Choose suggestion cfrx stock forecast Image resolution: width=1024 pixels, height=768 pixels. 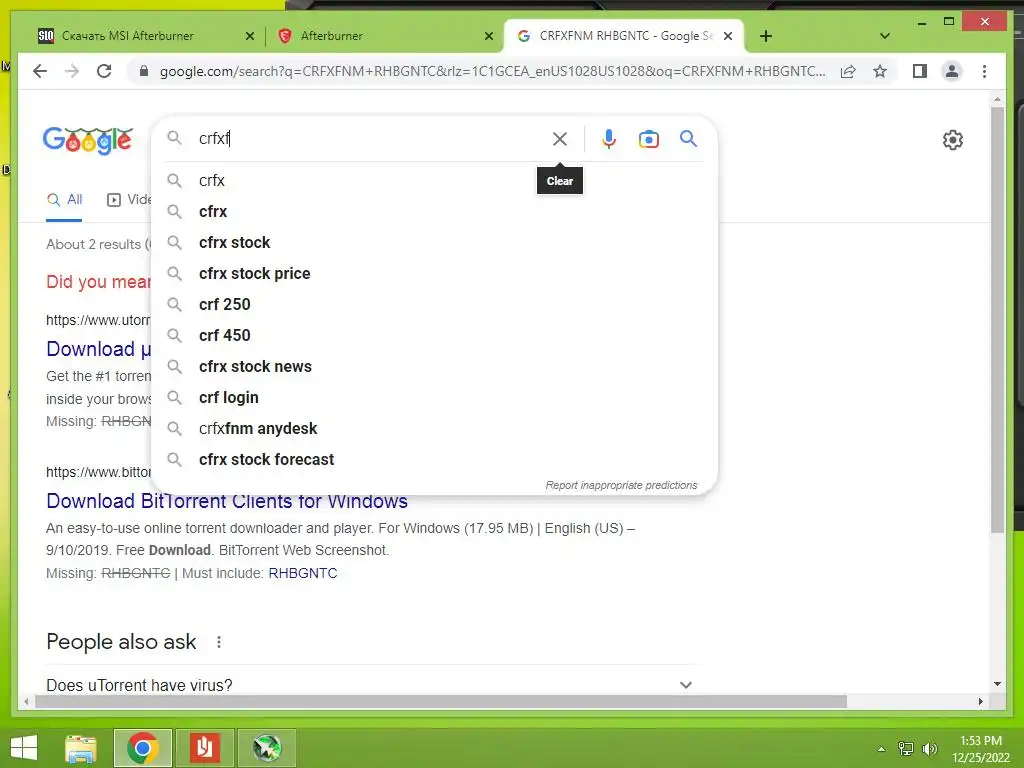tap(434, 460)
